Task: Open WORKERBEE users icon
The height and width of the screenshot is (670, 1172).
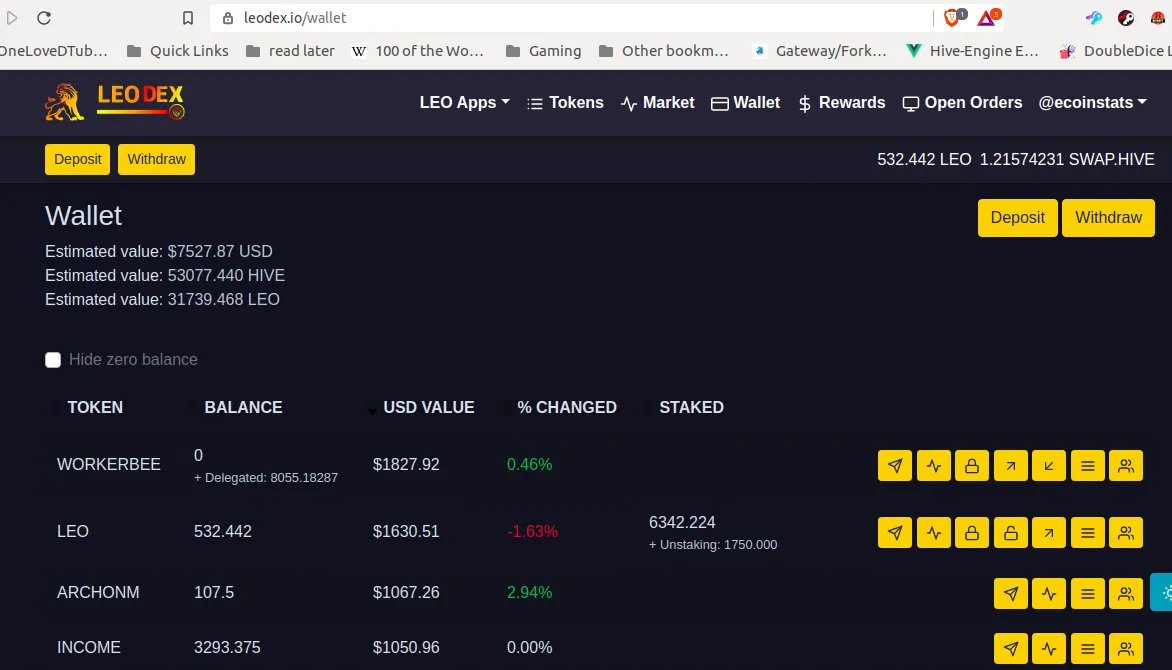Action: [x=1126, y=466]
